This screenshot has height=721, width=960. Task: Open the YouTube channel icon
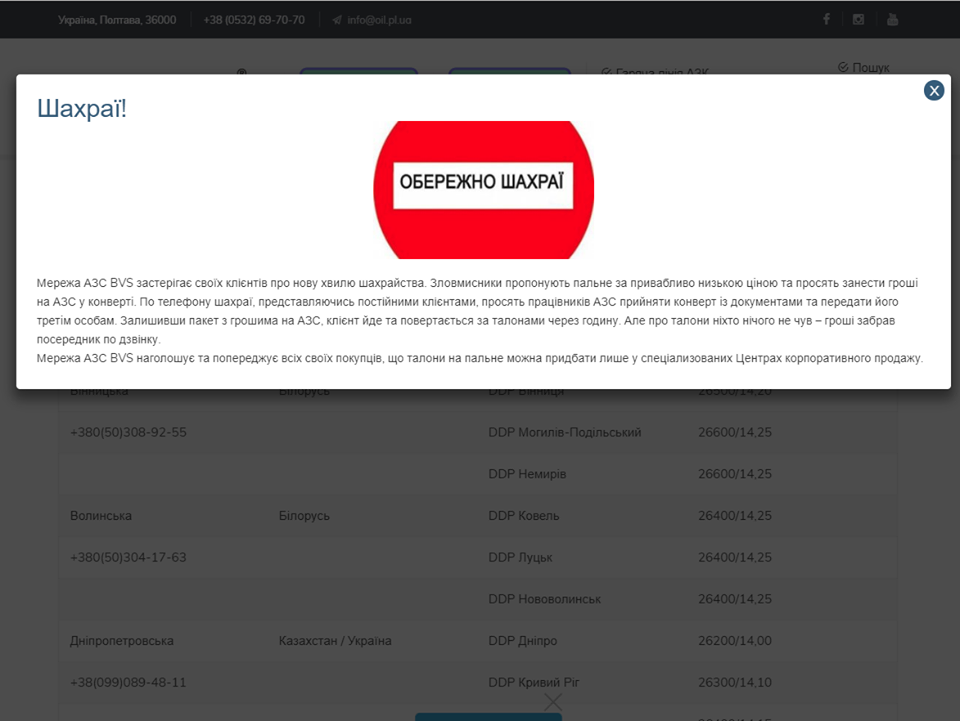(892, 20)
